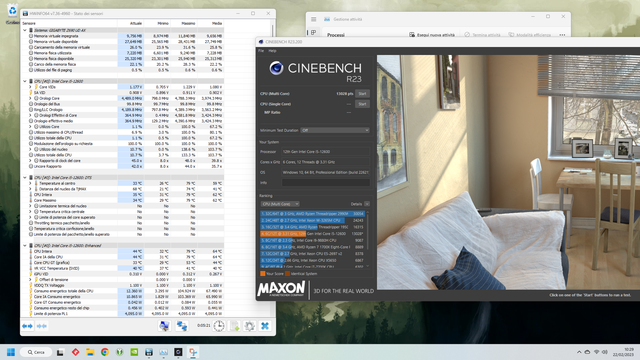Select Core i9-9880H ranking row
This screenshot has width=640, height=360.
[x=312, y=240]
